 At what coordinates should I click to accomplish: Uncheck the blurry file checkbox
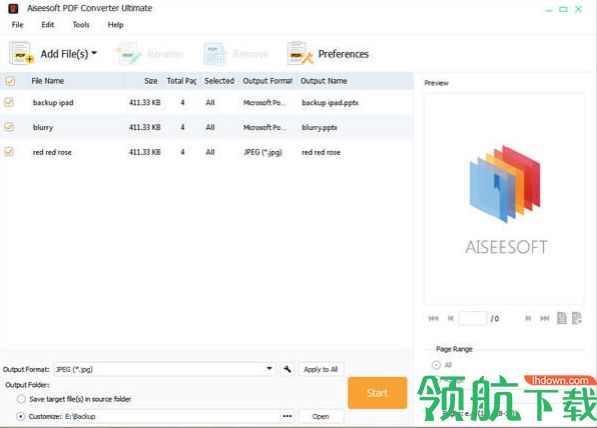click(x=9, y=127)
